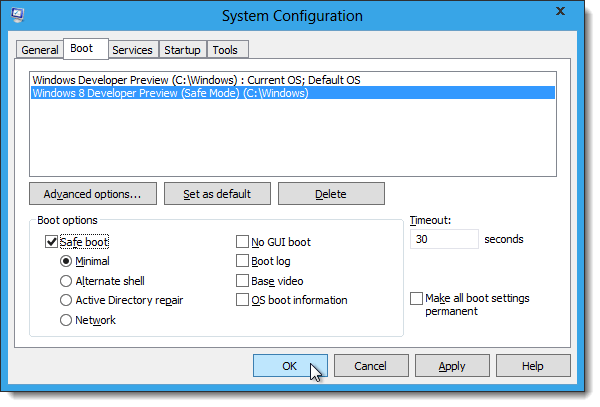Choose the Alternate shell radio option
Viewport: 600px width, 407px height.
coord(66,281)
